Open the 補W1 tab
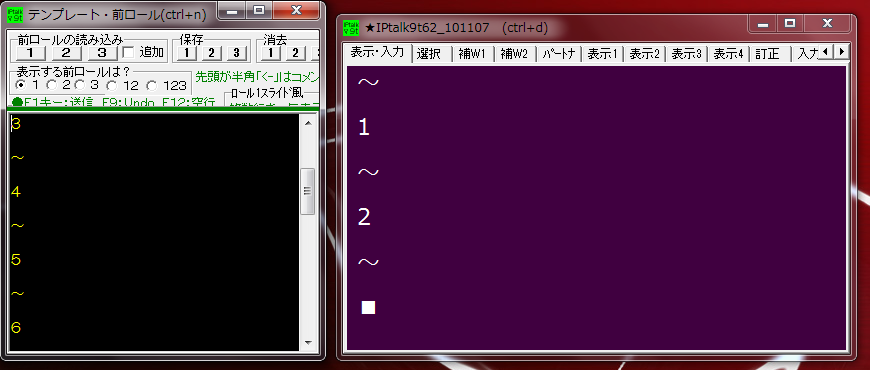 (472, 54)
